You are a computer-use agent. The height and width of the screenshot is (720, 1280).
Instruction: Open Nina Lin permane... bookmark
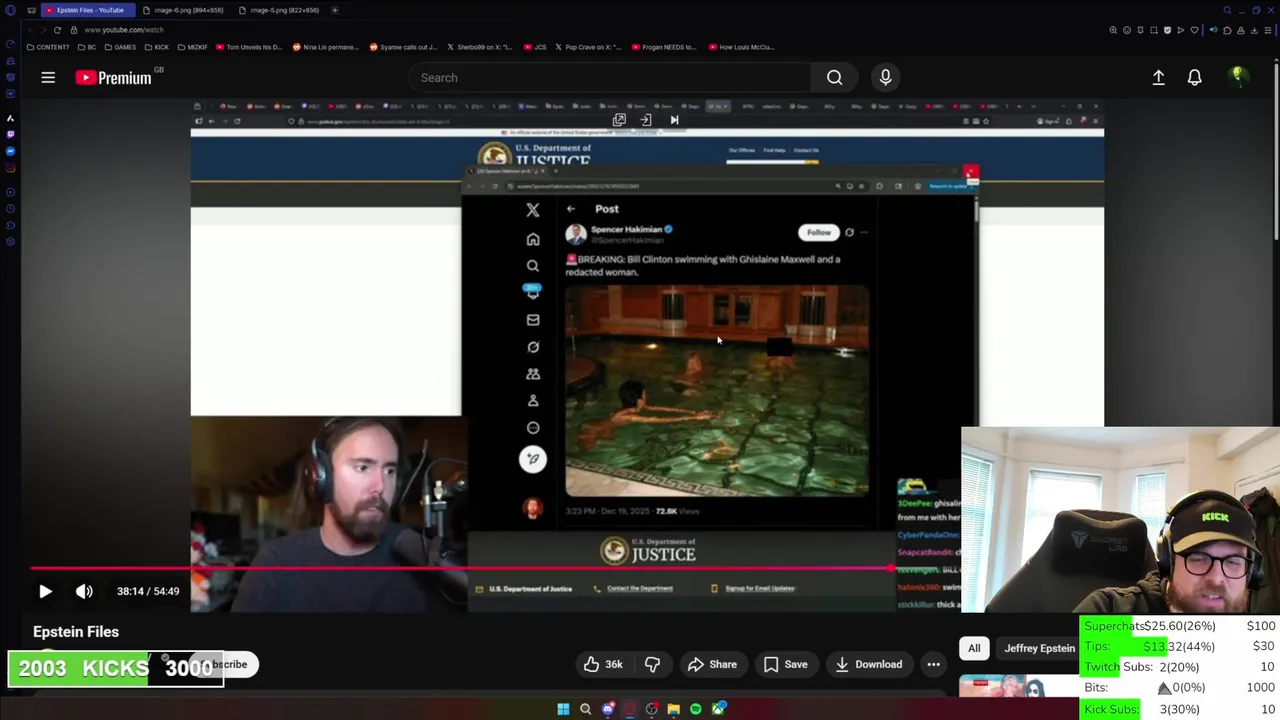(x=327, y=47)
